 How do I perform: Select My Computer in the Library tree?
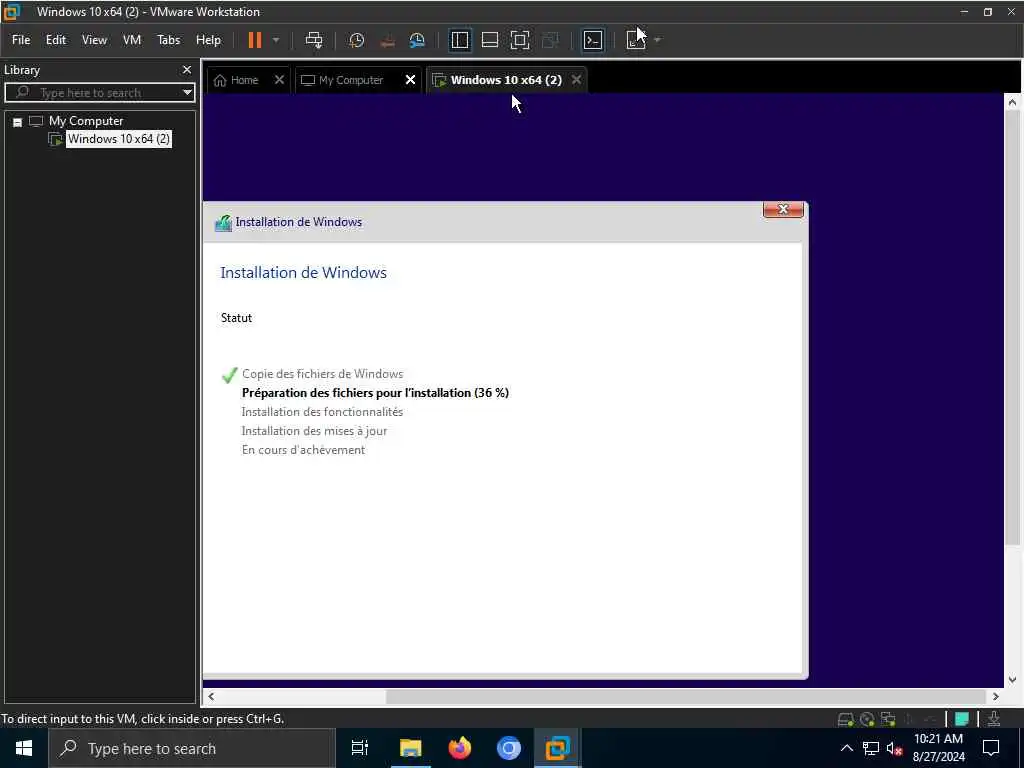point(86,121)
